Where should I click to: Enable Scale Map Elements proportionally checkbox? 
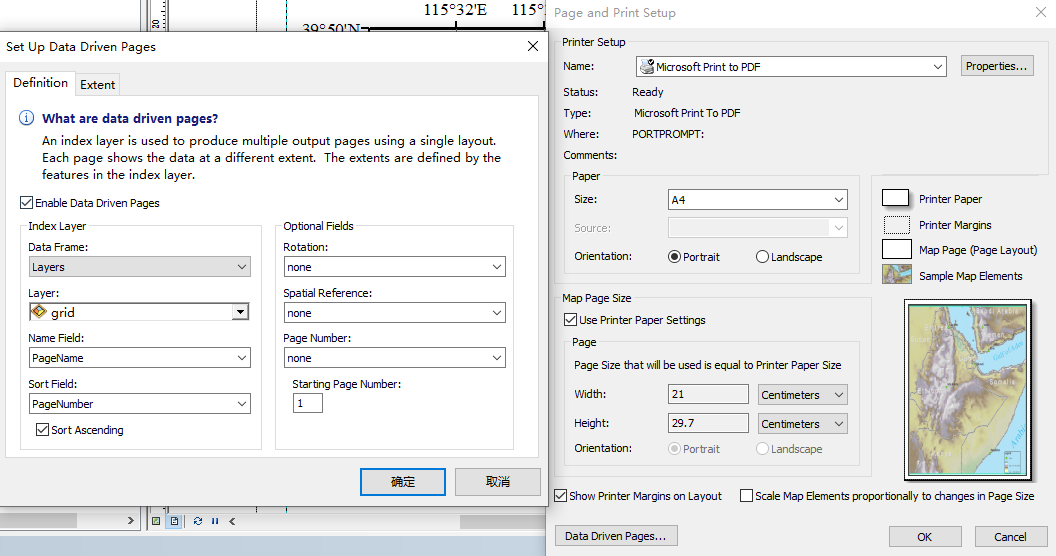click(x=746, y=495)
